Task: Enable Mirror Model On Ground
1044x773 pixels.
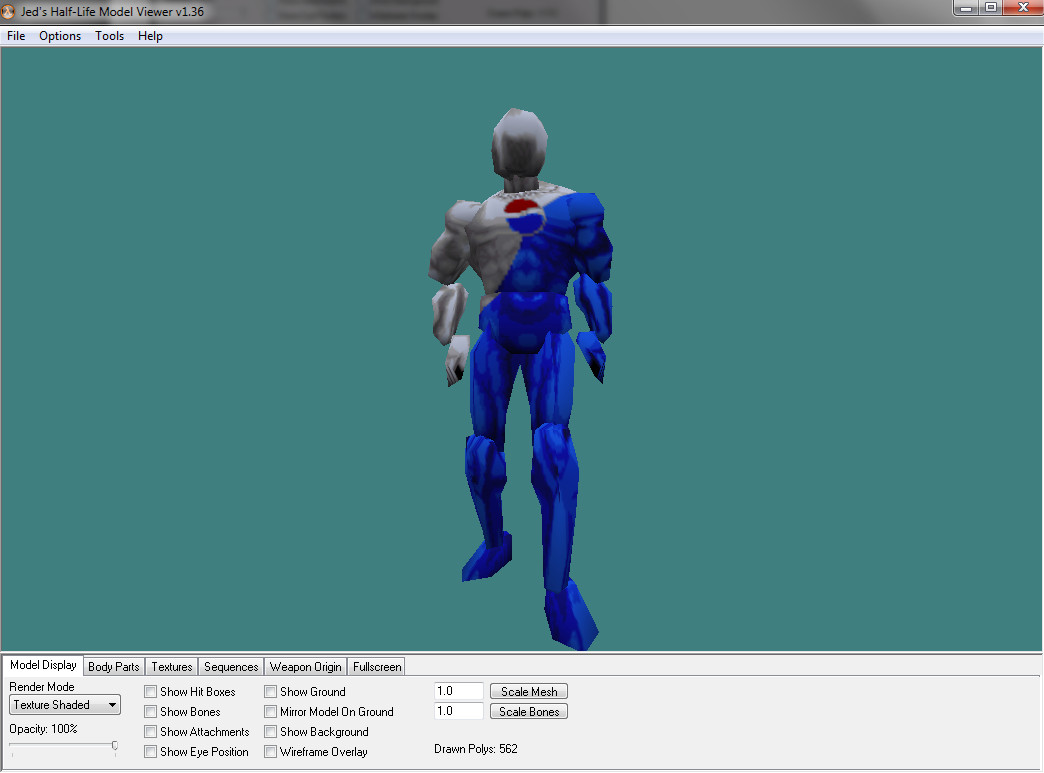Action: pos(270,711)
